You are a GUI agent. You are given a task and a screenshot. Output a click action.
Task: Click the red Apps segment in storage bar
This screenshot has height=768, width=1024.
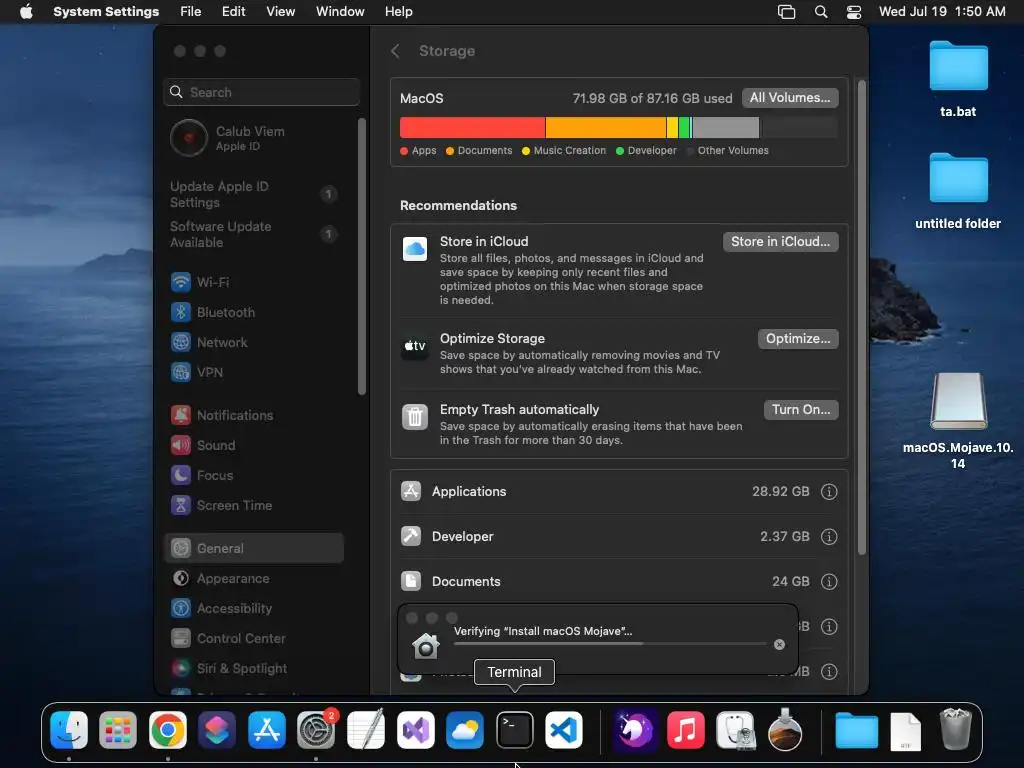click(472, 127)
